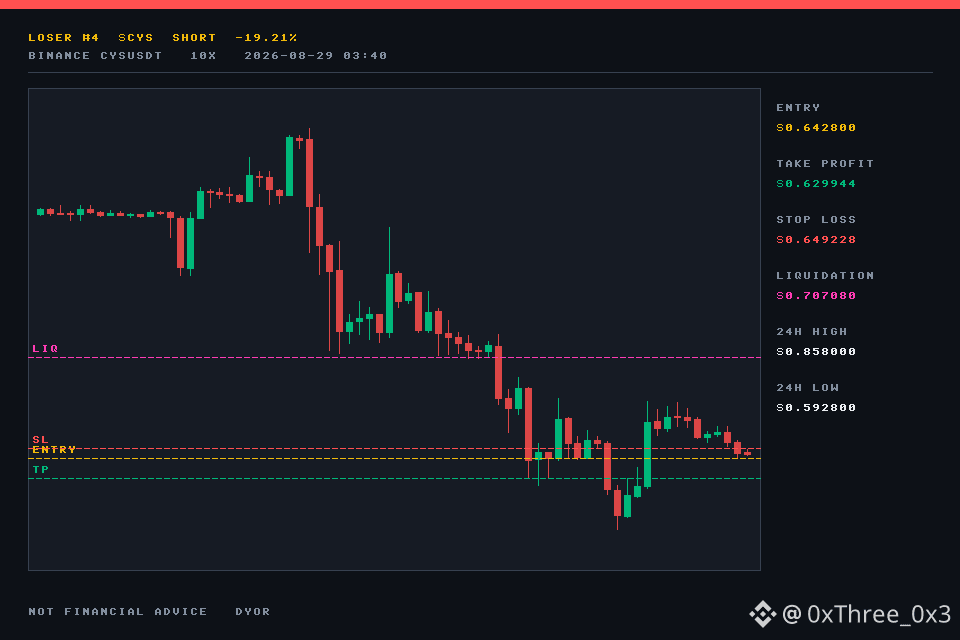Click the tallest green candle at chart peak
The image size is (960, 640).
290,166
